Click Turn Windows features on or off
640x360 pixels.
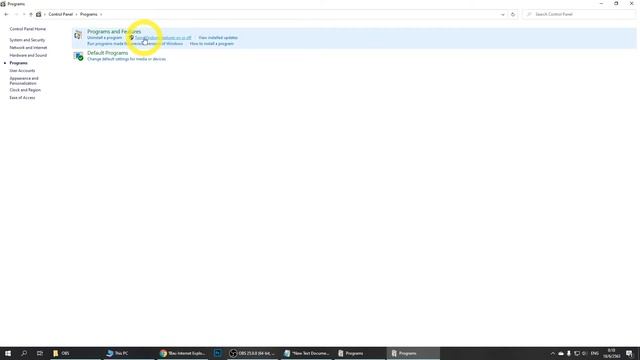point(163,38)
